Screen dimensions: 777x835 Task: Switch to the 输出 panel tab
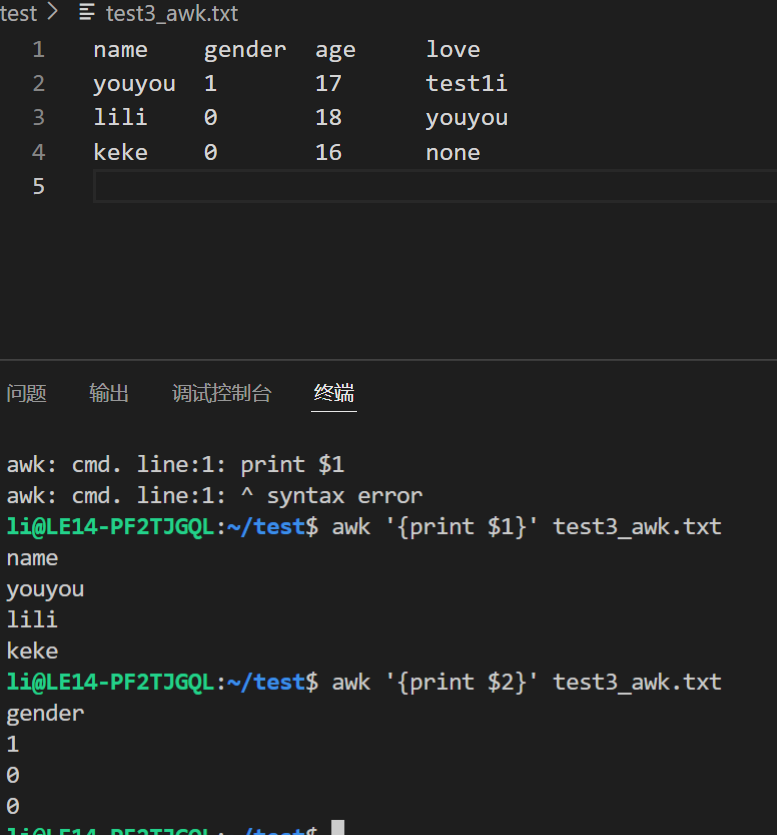pyautogui.click(x=109, y=393)
